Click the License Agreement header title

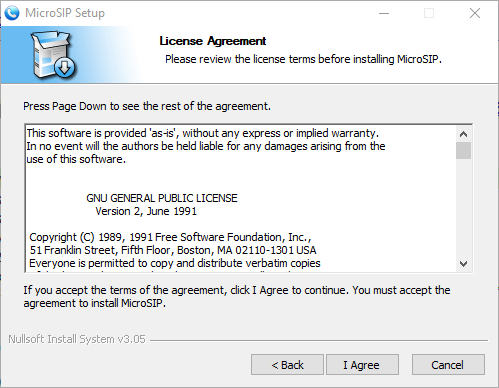point(213,41)
